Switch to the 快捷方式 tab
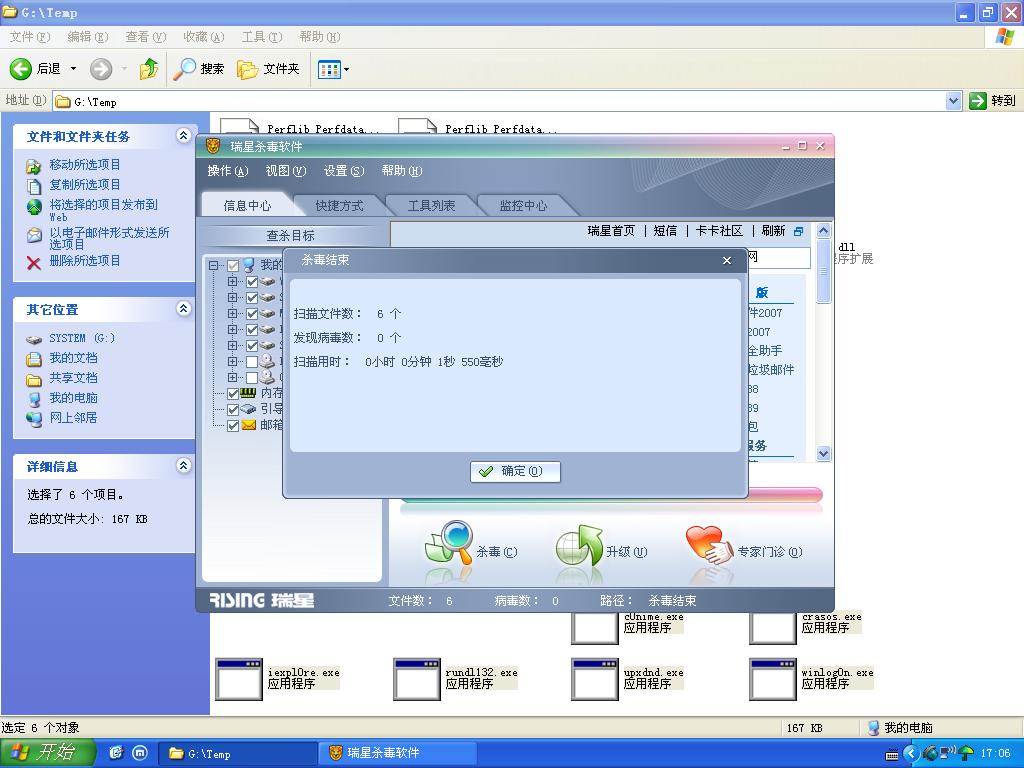 coord(339,206)
